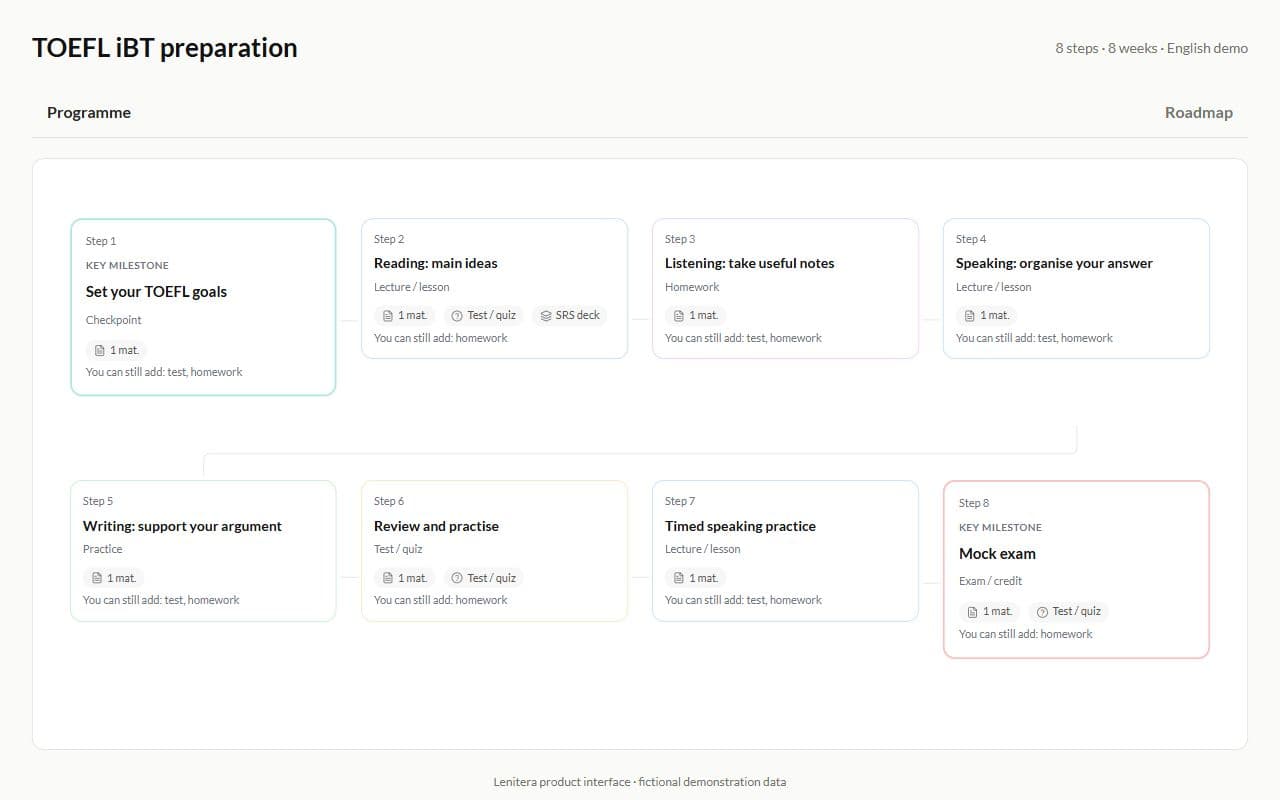Click the "Exam / credit" label in Step 8
This screenshot has width=1280, height=800.
click(990, 581)
